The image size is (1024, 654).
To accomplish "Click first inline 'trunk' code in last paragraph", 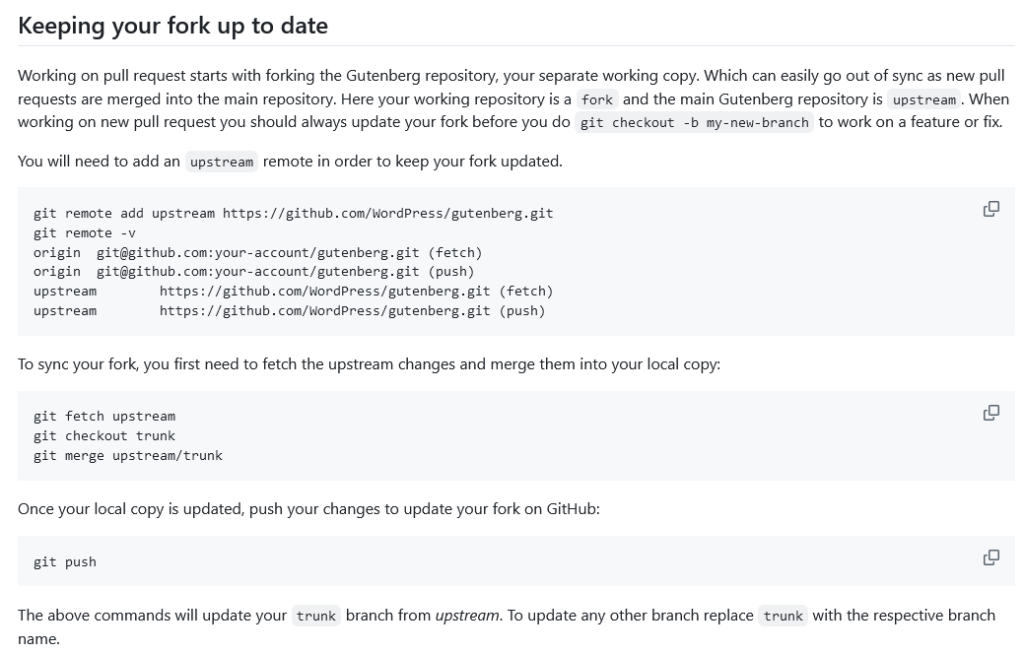I will (x=317, y=616).
